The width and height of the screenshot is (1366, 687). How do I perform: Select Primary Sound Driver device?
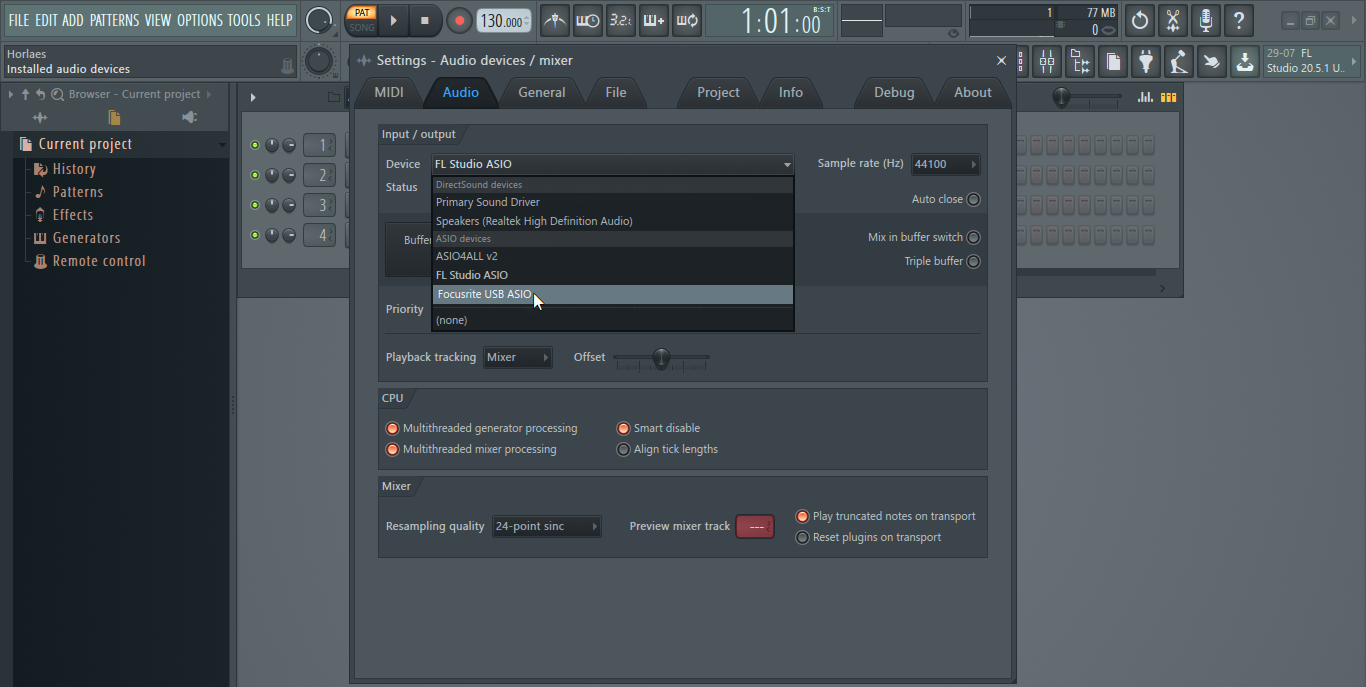[x=613, y=202]
